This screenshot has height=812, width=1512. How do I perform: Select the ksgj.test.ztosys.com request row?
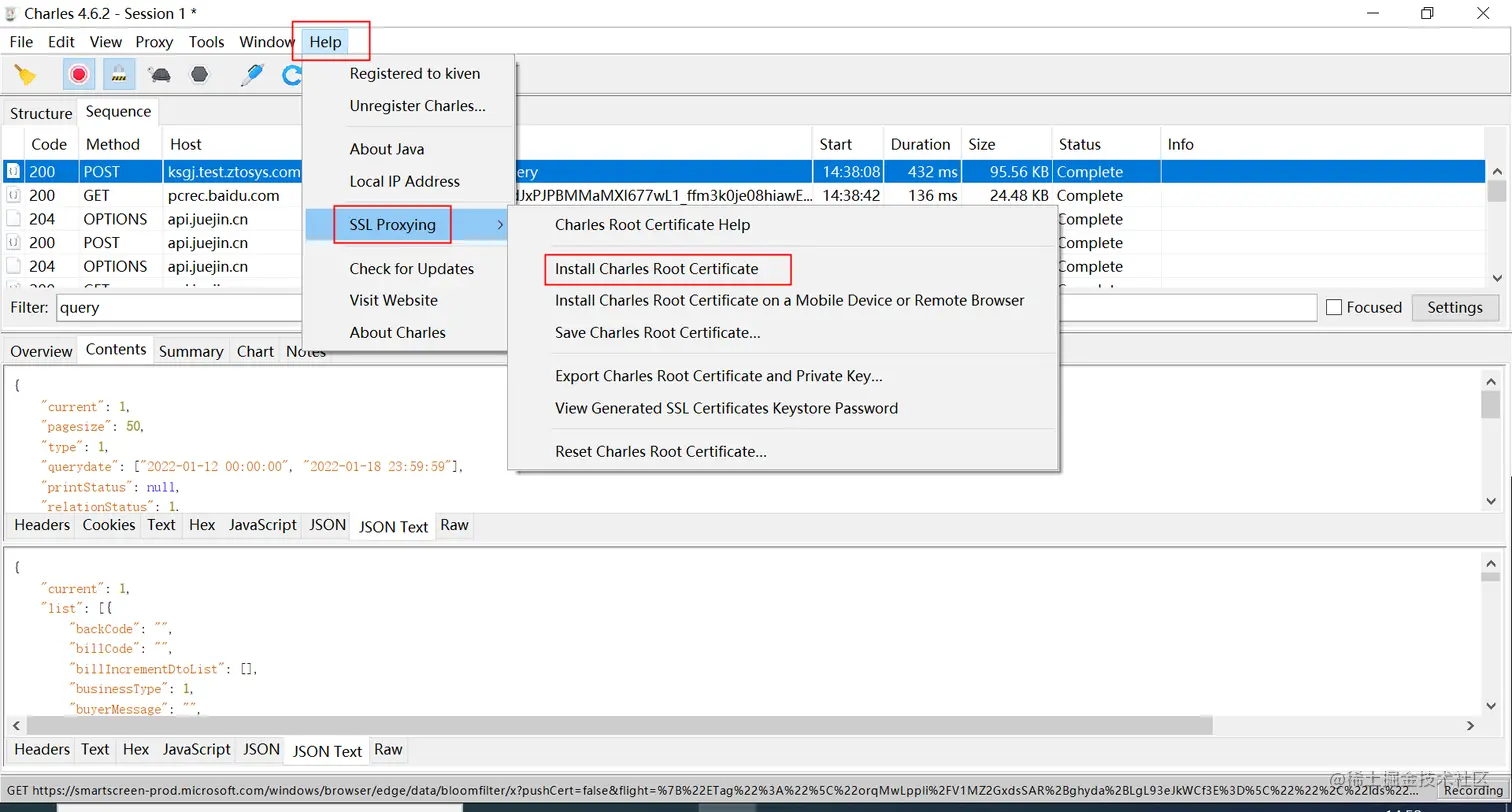click(745, 172)
